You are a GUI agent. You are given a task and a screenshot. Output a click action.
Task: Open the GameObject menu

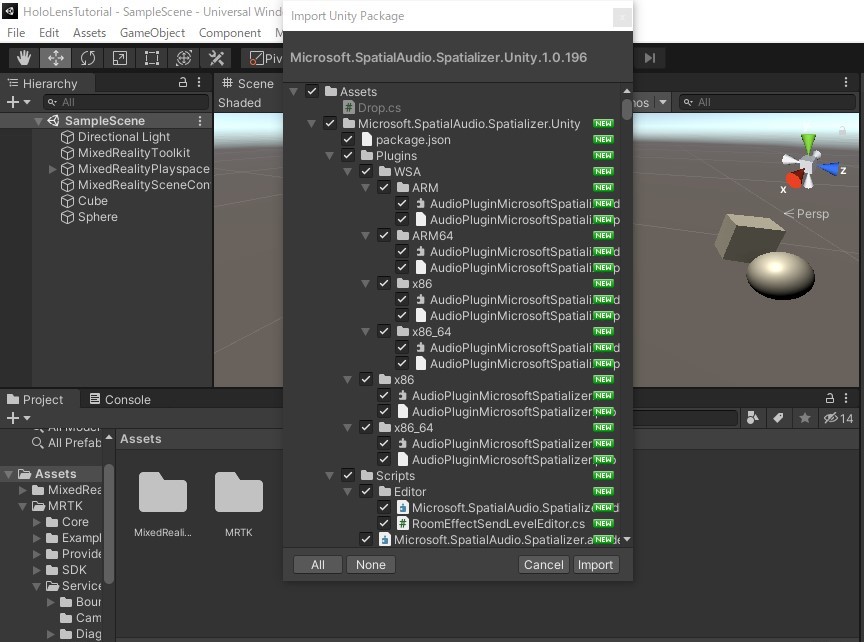[x=153, y=33]
